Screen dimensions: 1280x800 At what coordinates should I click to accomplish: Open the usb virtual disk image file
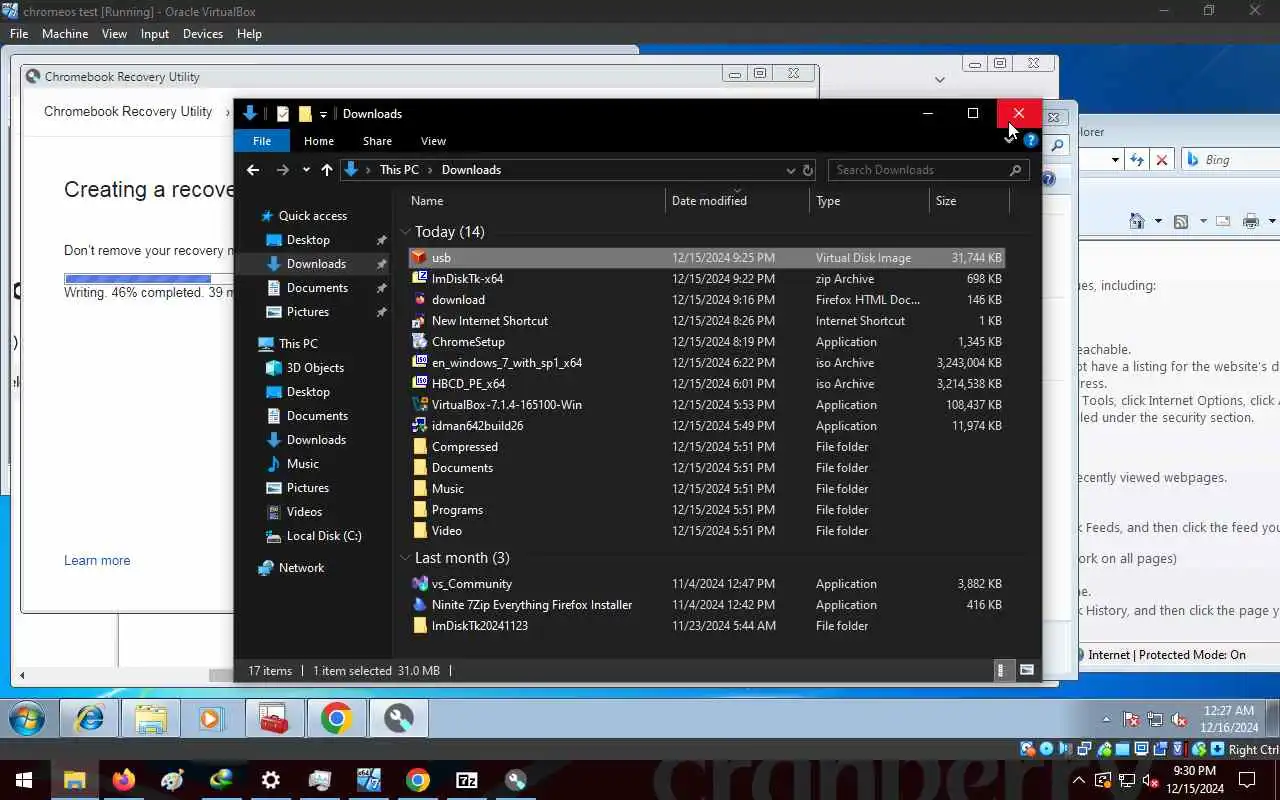tap(706, 258)
